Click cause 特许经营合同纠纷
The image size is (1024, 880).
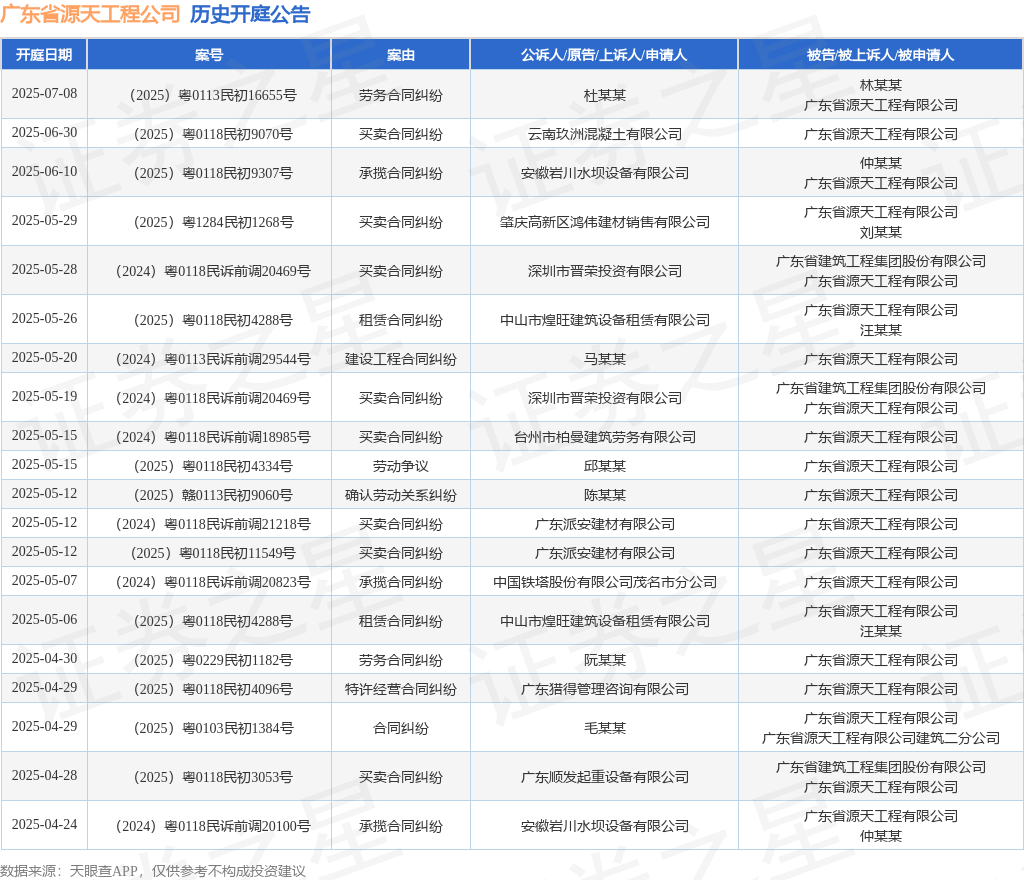pos(400,690)
